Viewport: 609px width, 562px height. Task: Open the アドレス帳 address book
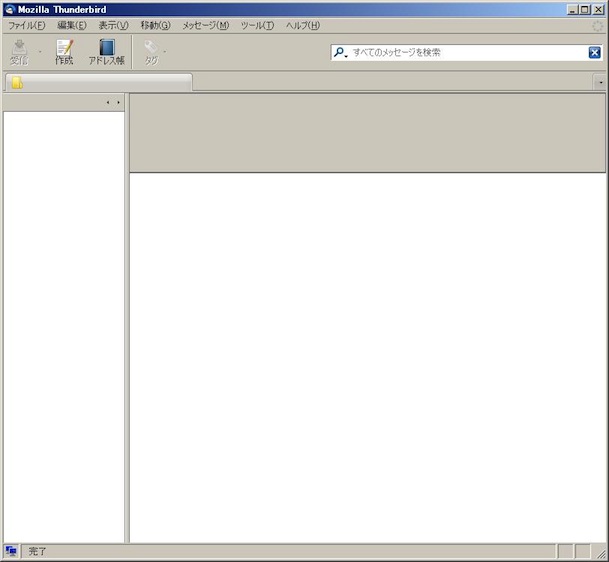(106, 48)
